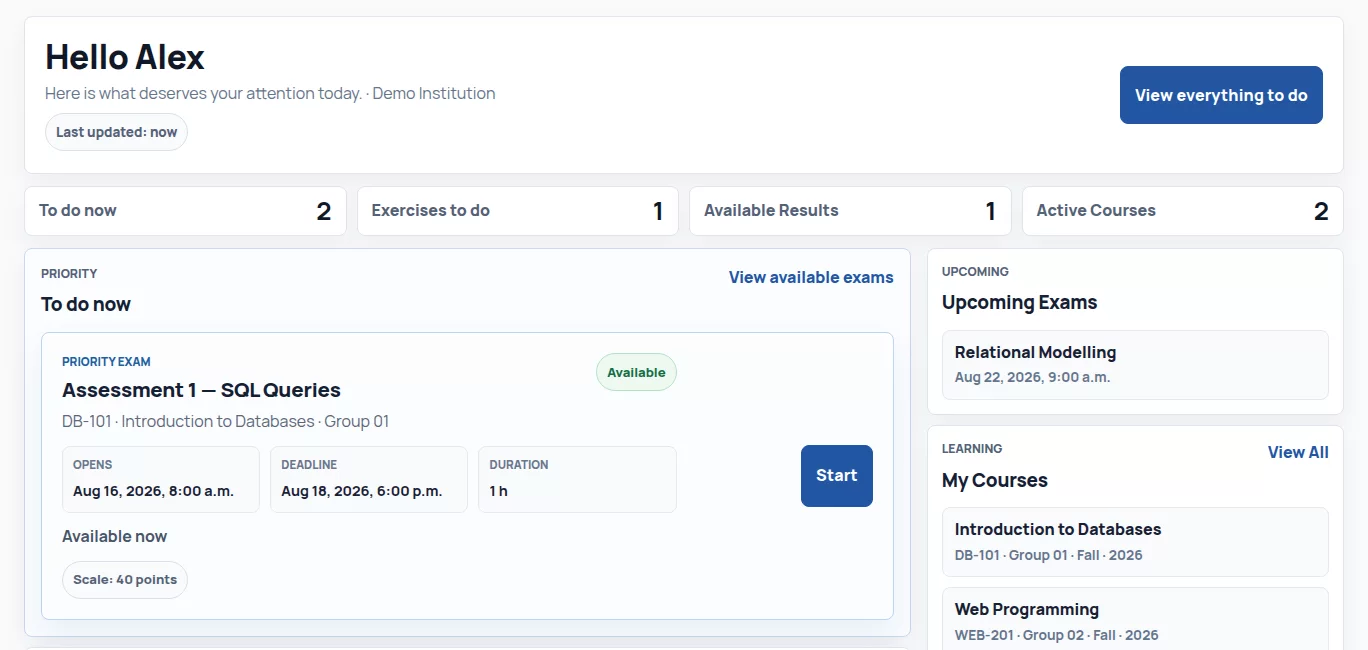
Task: Click the Last updated: now badge
Action: pyautogui.click(x=116, y=132)
